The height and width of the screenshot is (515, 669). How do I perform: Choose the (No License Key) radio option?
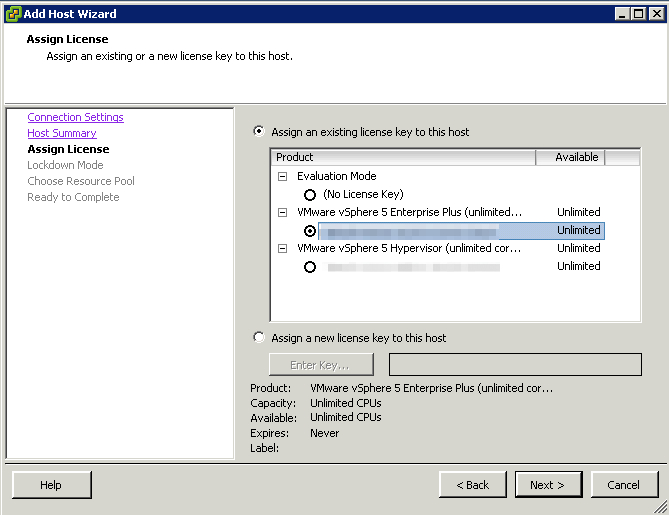click(x=310, y=195)
